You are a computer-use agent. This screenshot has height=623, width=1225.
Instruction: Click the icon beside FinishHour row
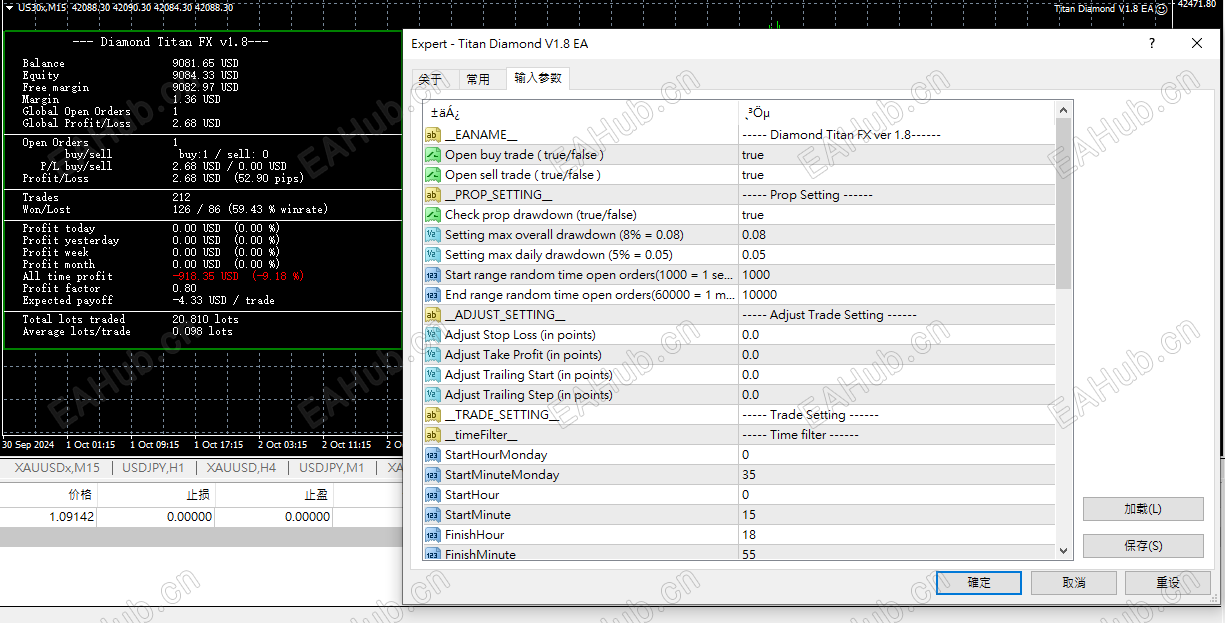[x=432, y=535]
